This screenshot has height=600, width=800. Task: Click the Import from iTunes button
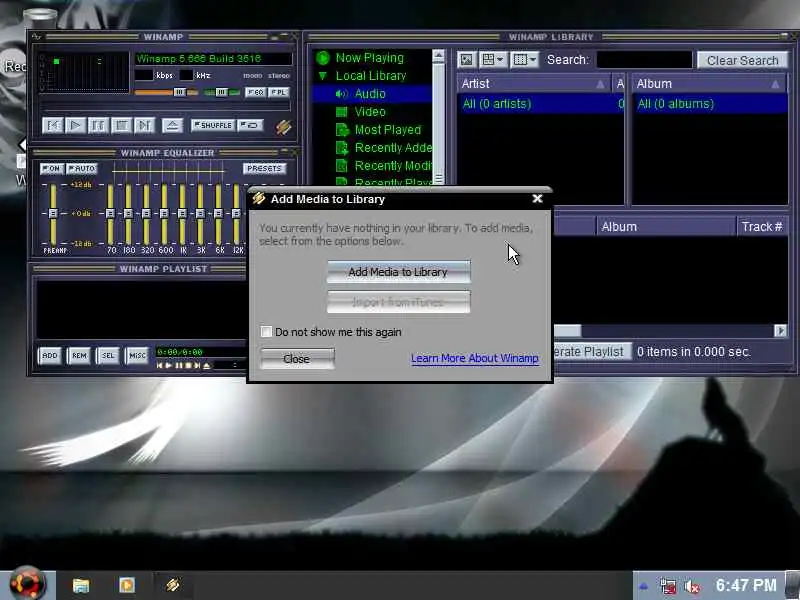398,302
